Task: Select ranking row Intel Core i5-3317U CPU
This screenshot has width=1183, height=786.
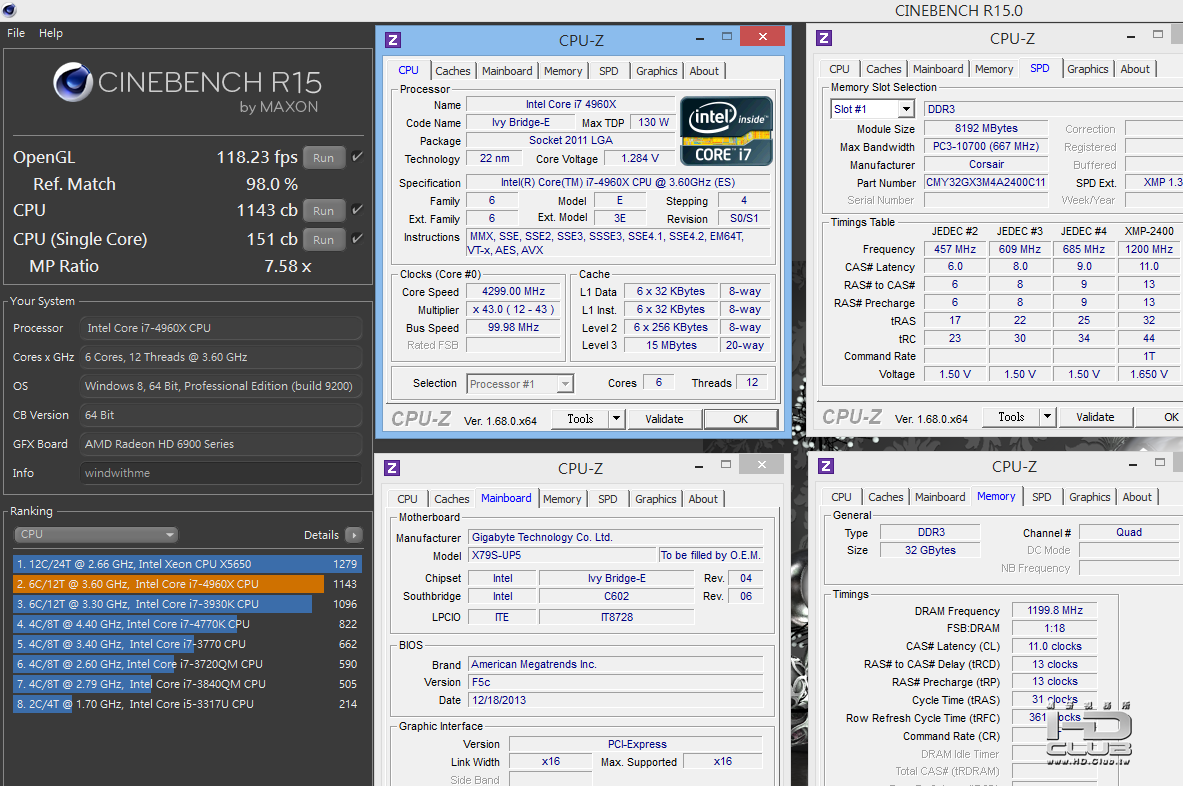Action: (x=187, y=704)
